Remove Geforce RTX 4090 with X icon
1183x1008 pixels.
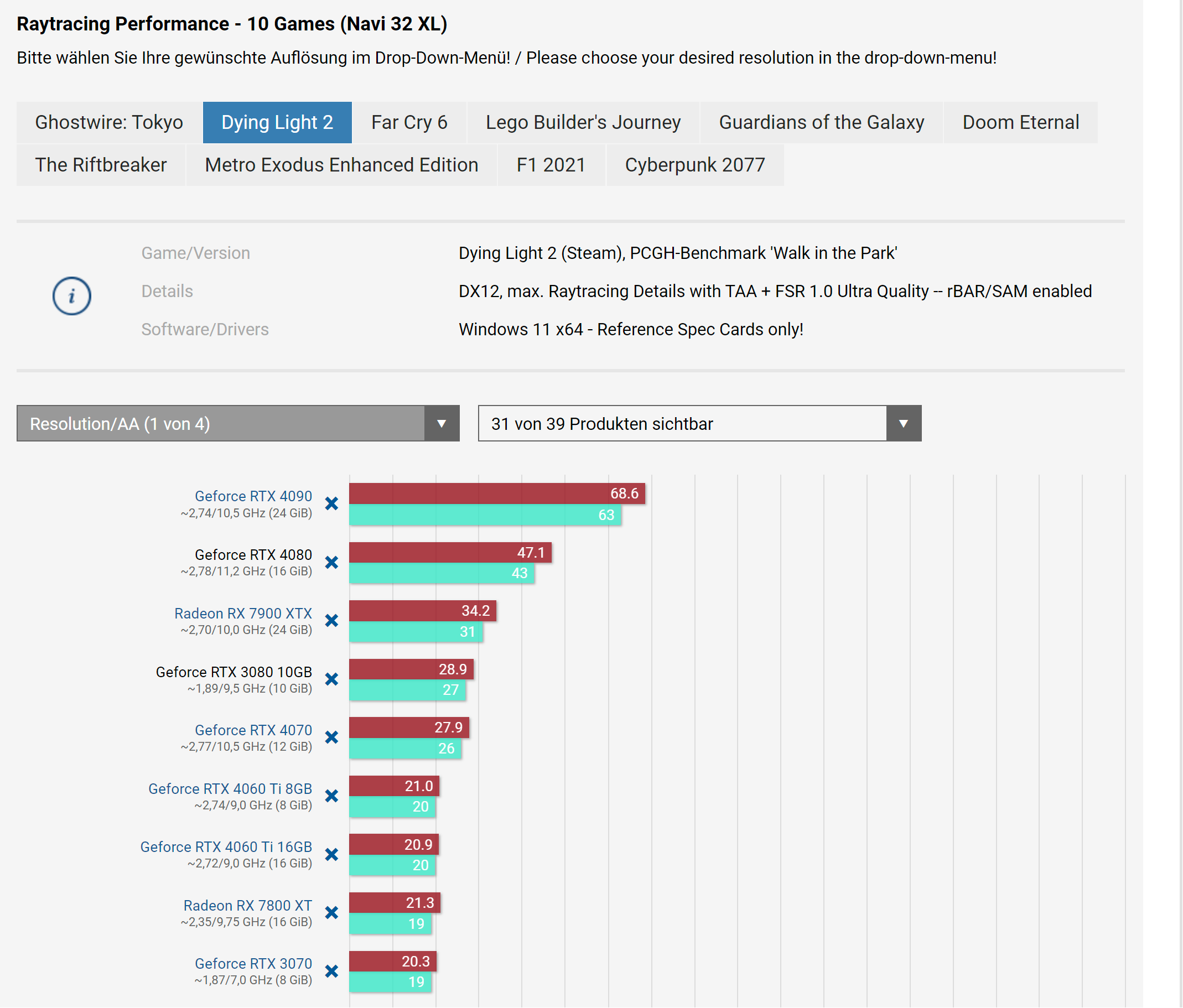331,504
